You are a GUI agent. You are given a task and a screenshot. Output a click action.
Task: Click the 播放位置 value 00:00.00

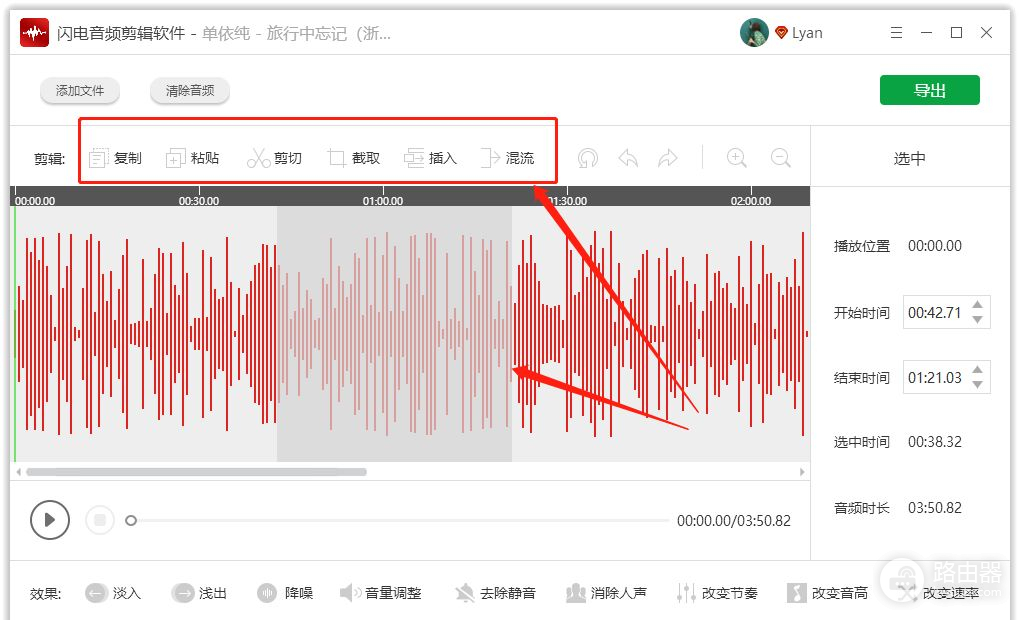point(935,246)
